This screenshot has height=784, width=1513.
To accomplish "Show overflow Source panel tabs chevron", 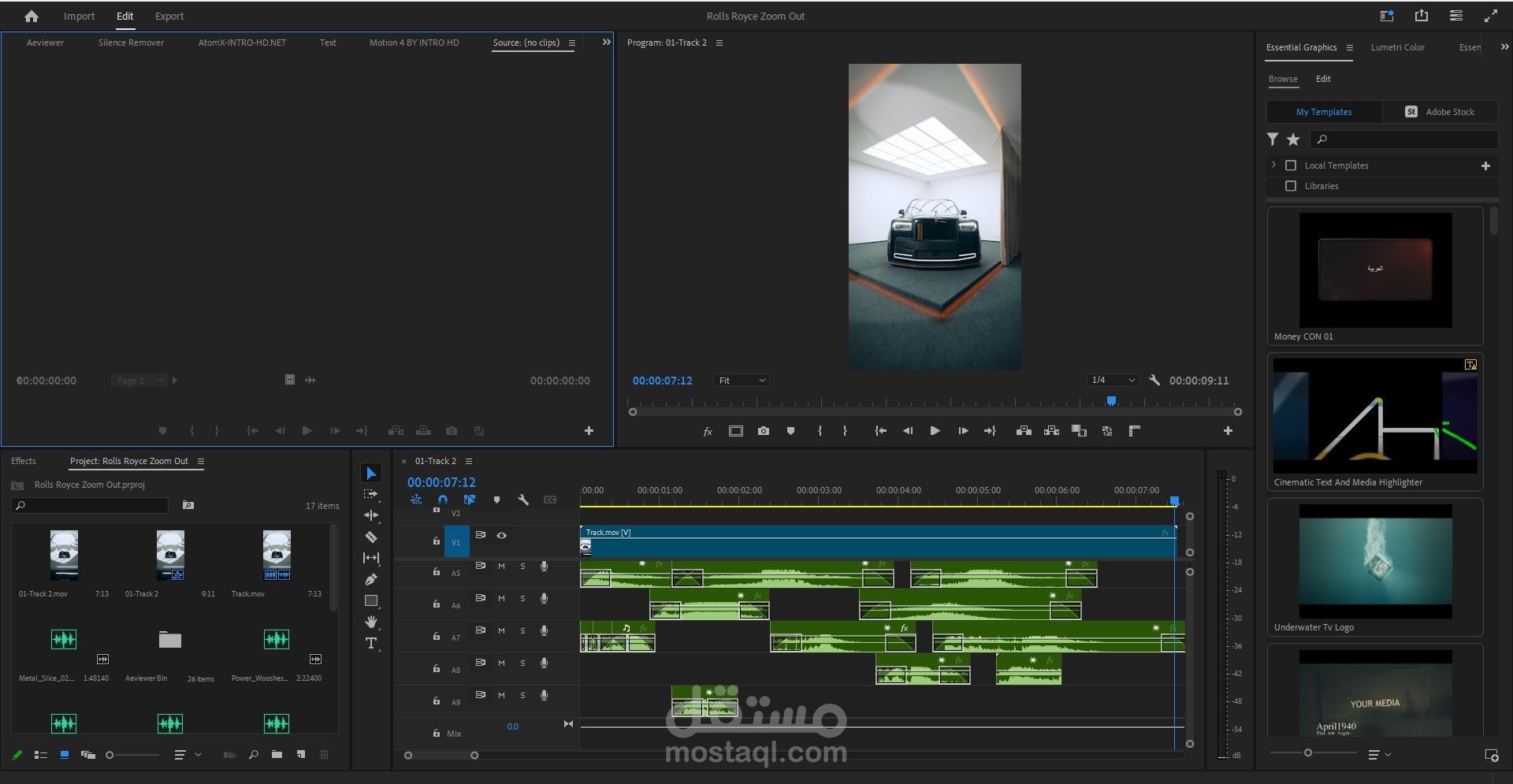I will (x=606, y=43).
